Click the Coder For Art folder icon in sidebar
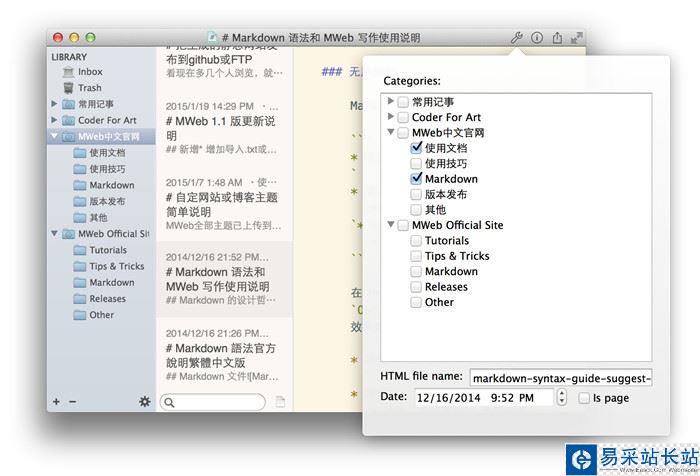The image size is (700, 476). pos(68,120)
